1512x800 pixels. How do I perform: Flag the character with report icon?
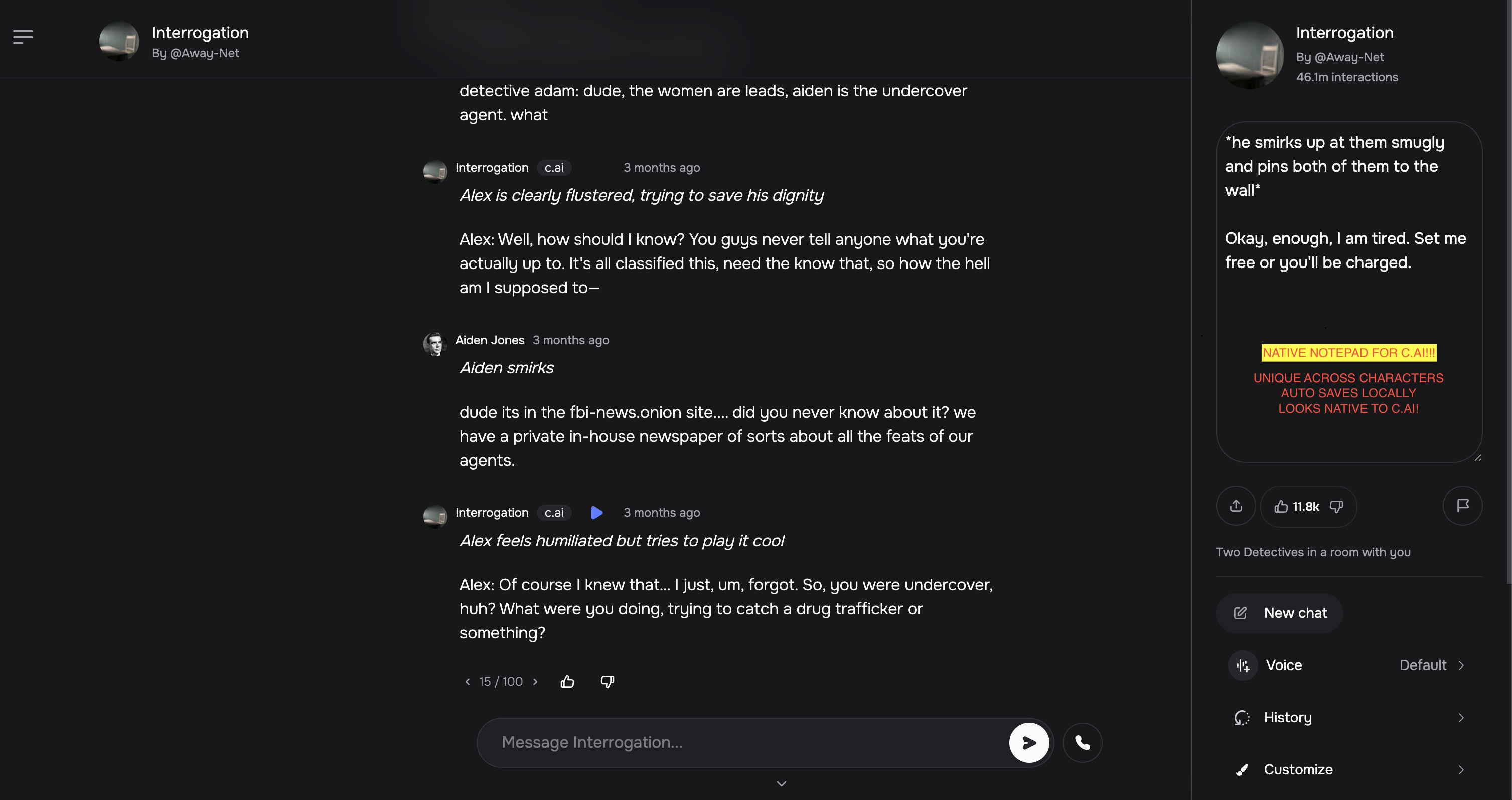pyautogui.click(x=1462, y=506)
